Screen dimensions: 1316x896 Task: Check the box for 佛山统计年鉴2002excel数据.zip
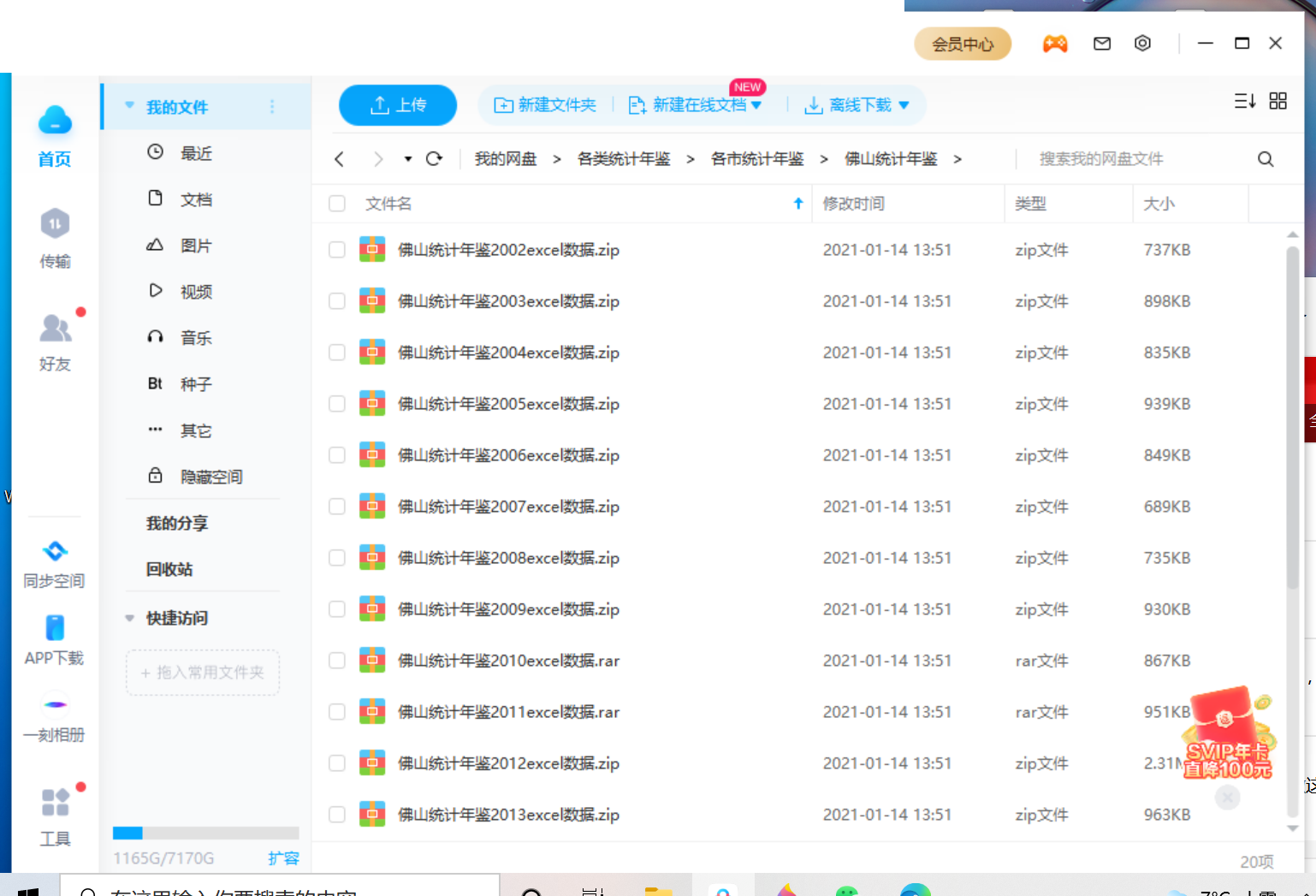point(337,250)
